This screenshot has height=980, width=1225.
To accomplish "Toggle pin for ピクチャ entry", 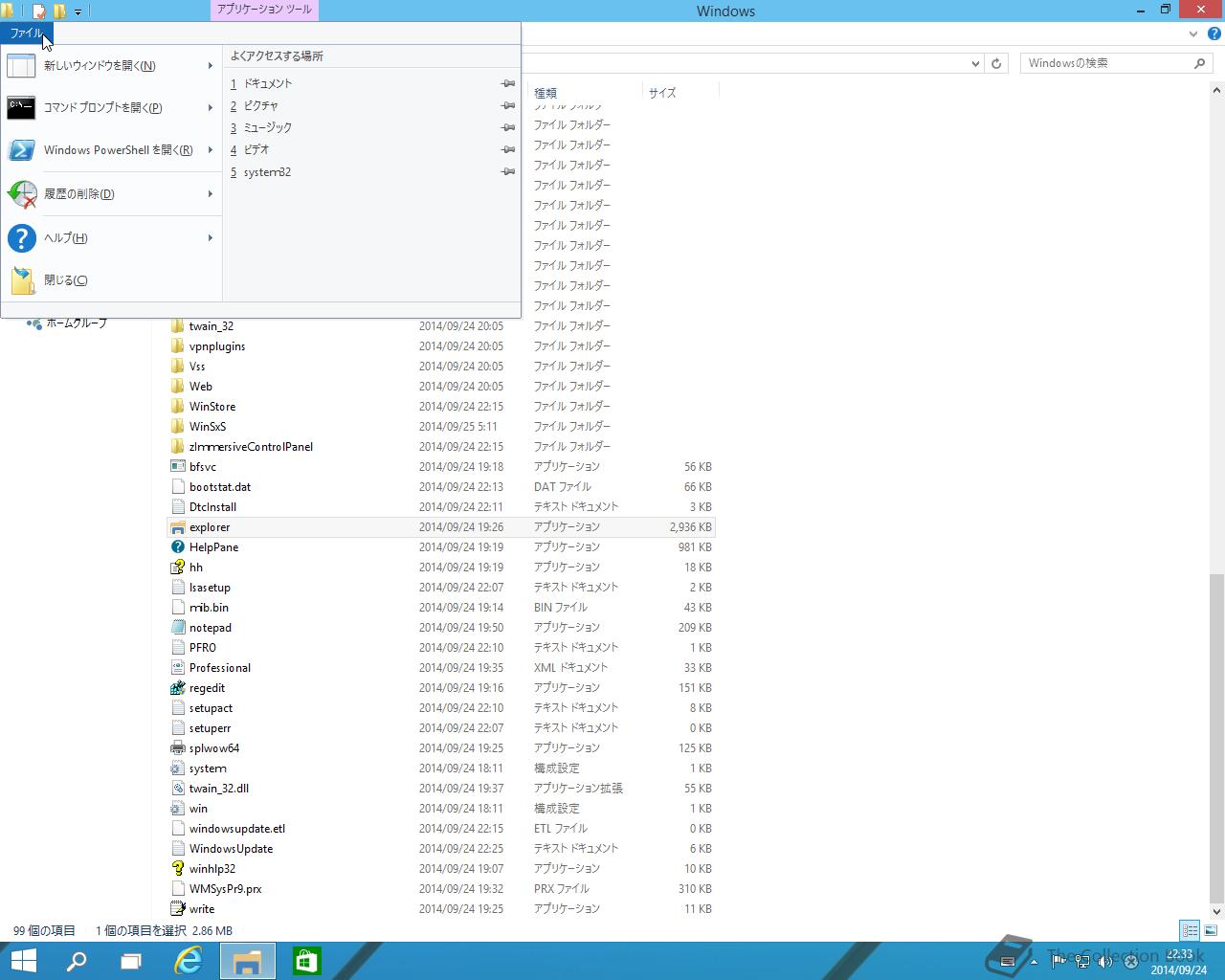I will click(x=508, y=106).
